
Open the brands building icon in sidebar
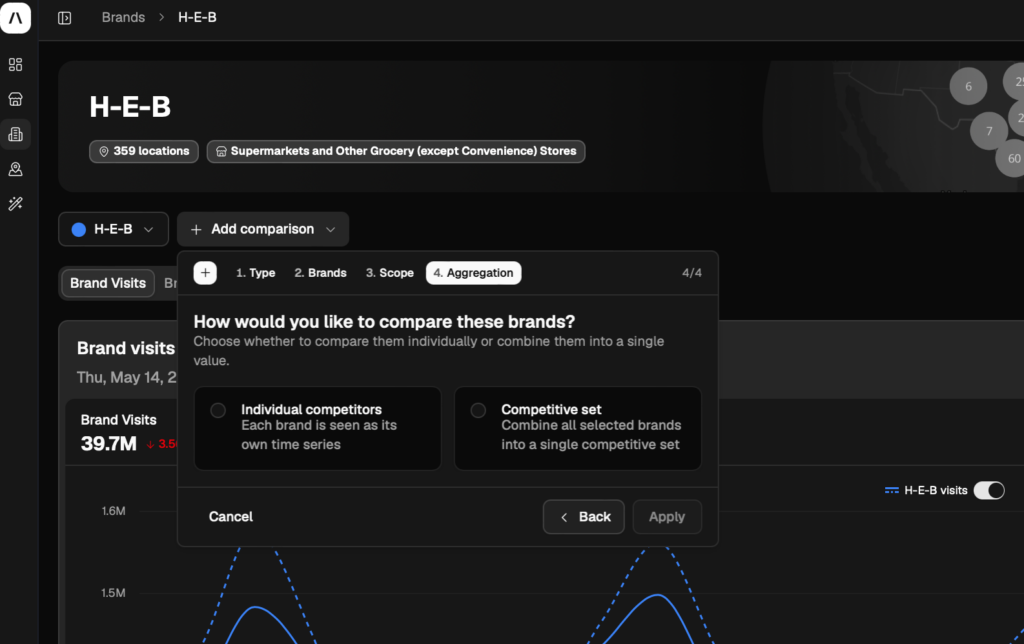pos(16,134)
